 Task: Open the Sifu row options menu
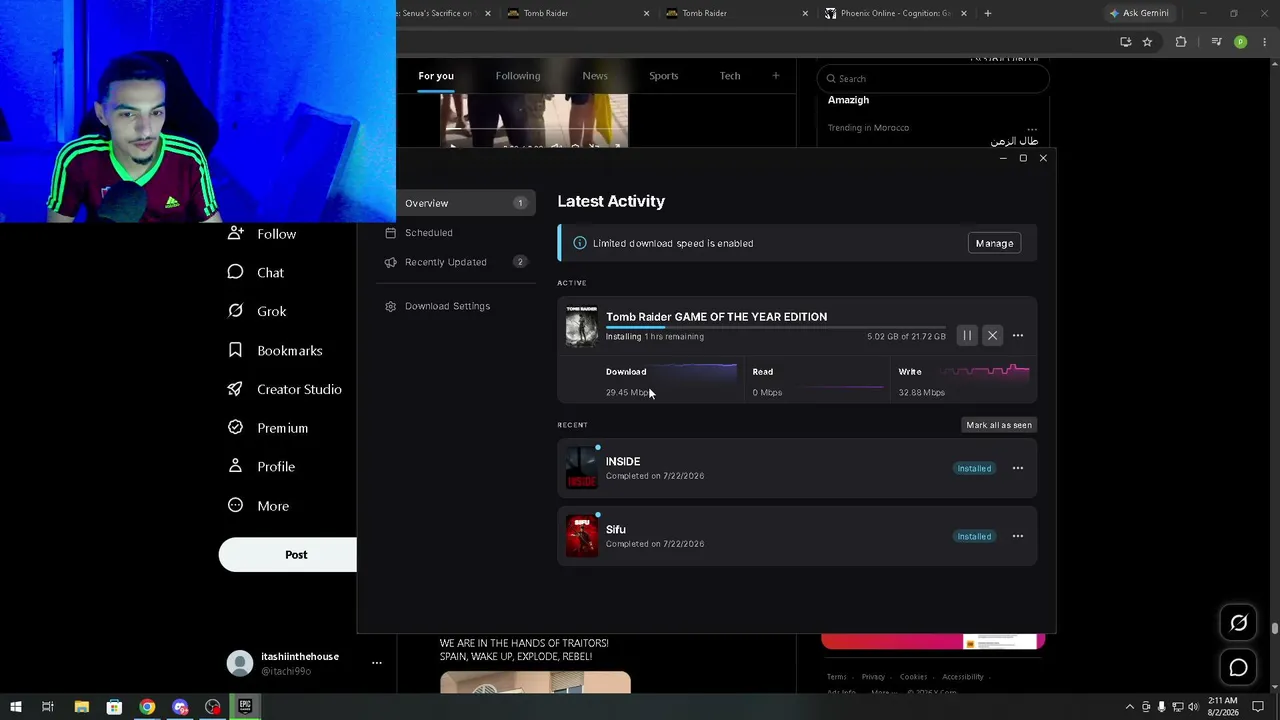point(1018,536)
